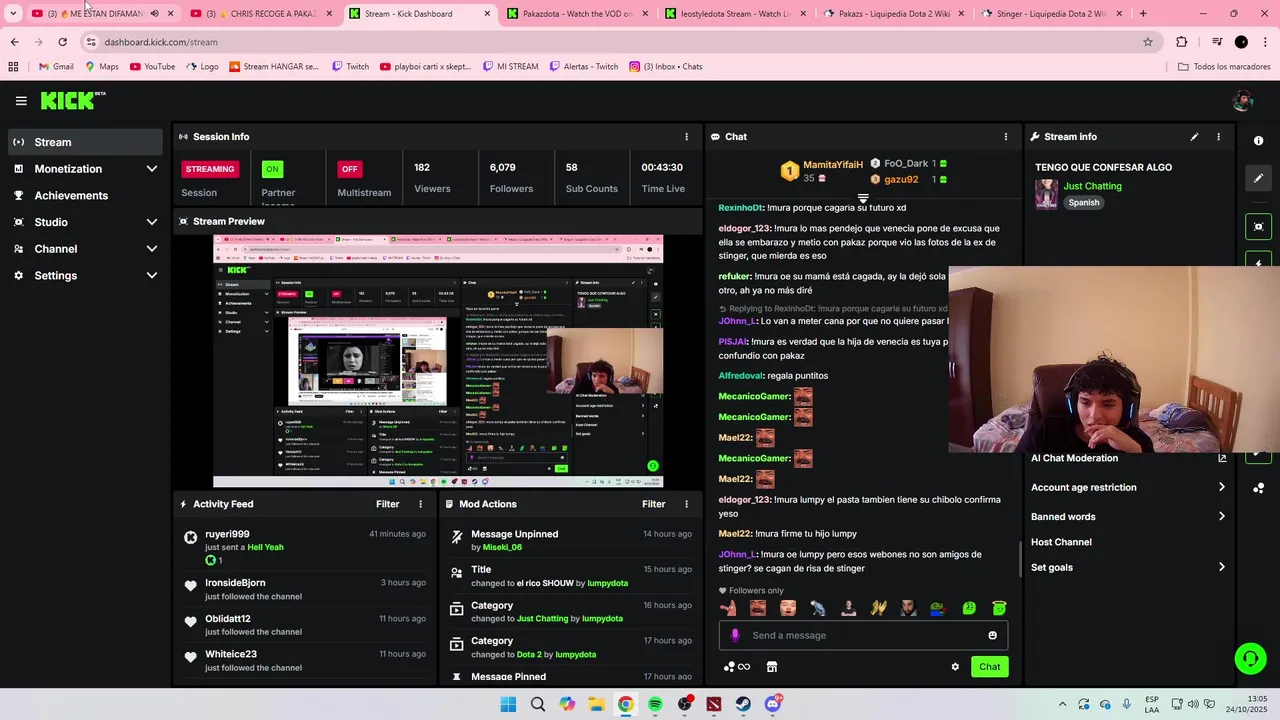Switch to CHRIS RECOGE A PAKAZ tab

[262, 14]
